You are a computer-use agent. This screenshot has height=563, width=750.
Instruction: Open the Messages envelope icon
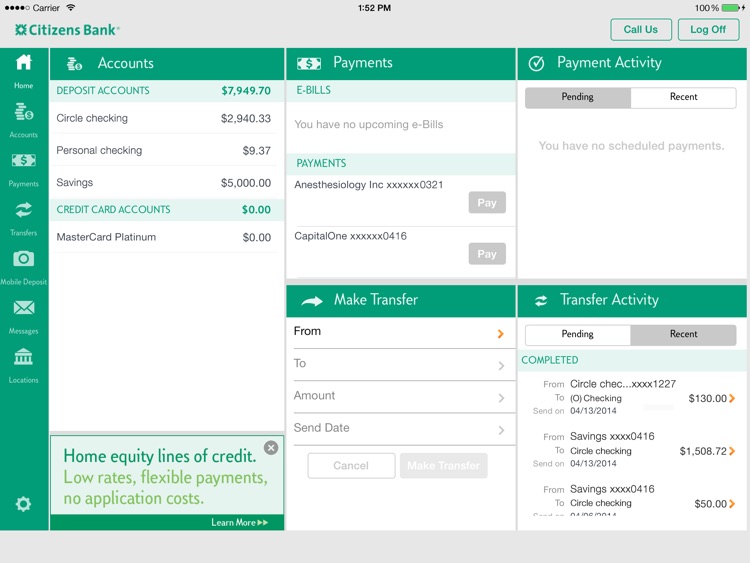tap(23, 308)
